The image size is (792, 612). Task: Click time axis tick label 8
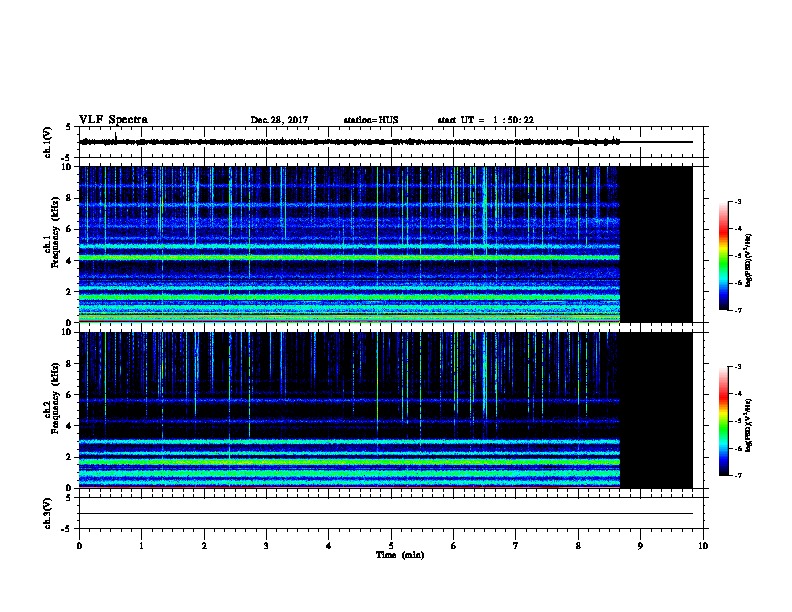(x=578, y=546)
